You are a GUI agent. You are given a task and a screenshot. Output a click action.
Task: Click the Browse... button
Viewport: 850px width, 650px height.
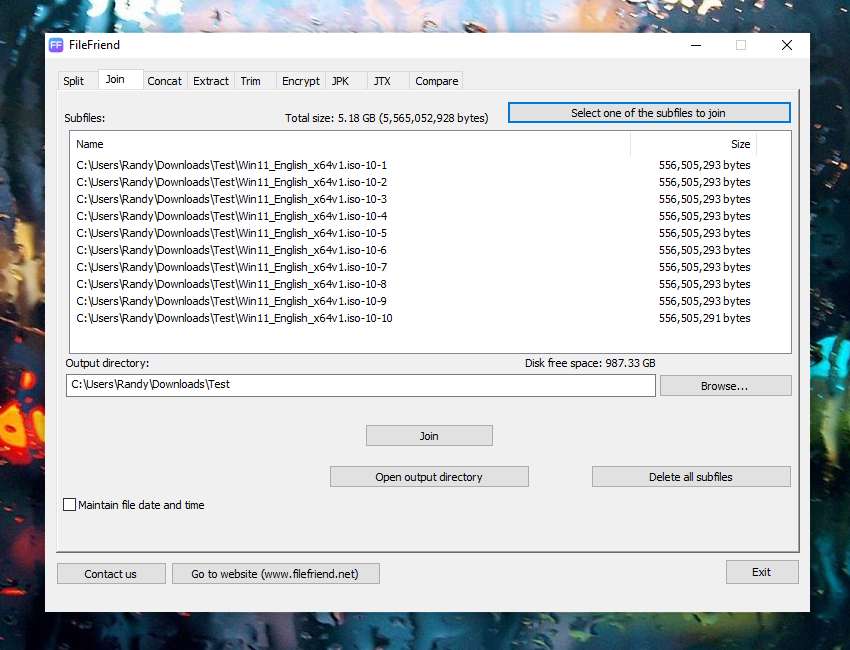click(x=725, y=386)
